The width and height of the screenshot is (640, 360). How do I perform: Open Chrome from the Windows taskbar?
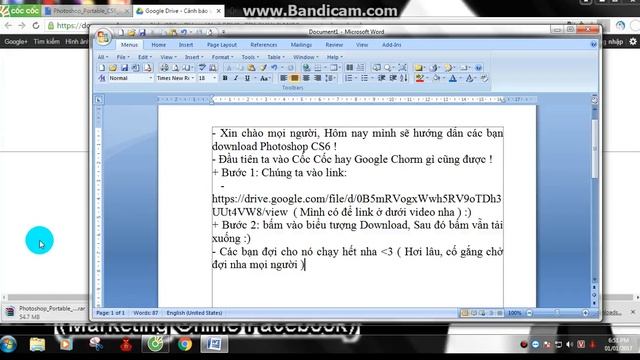tap(185, 344)
